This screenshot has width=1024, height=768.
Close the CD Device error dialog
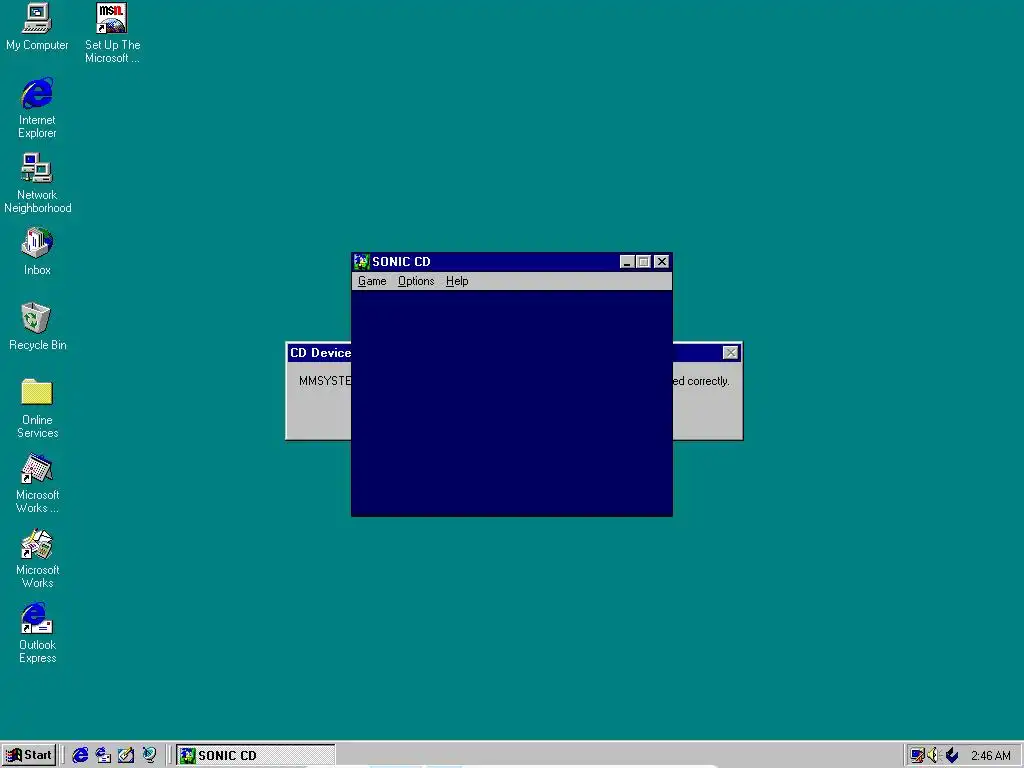(730, 353)
